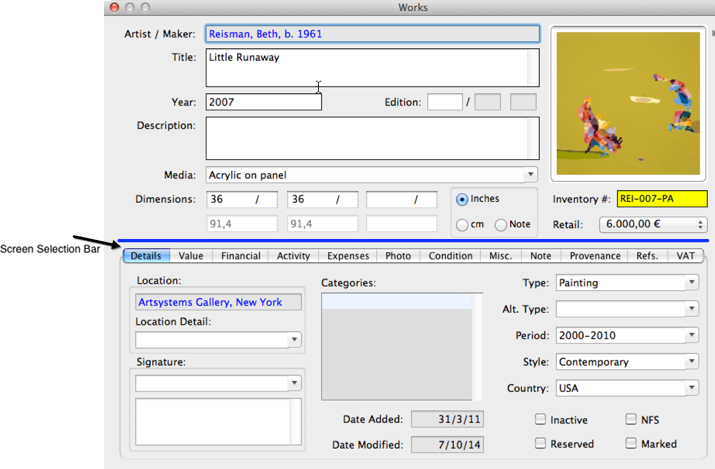Tick the Marked checkbox

pos(632,443)
